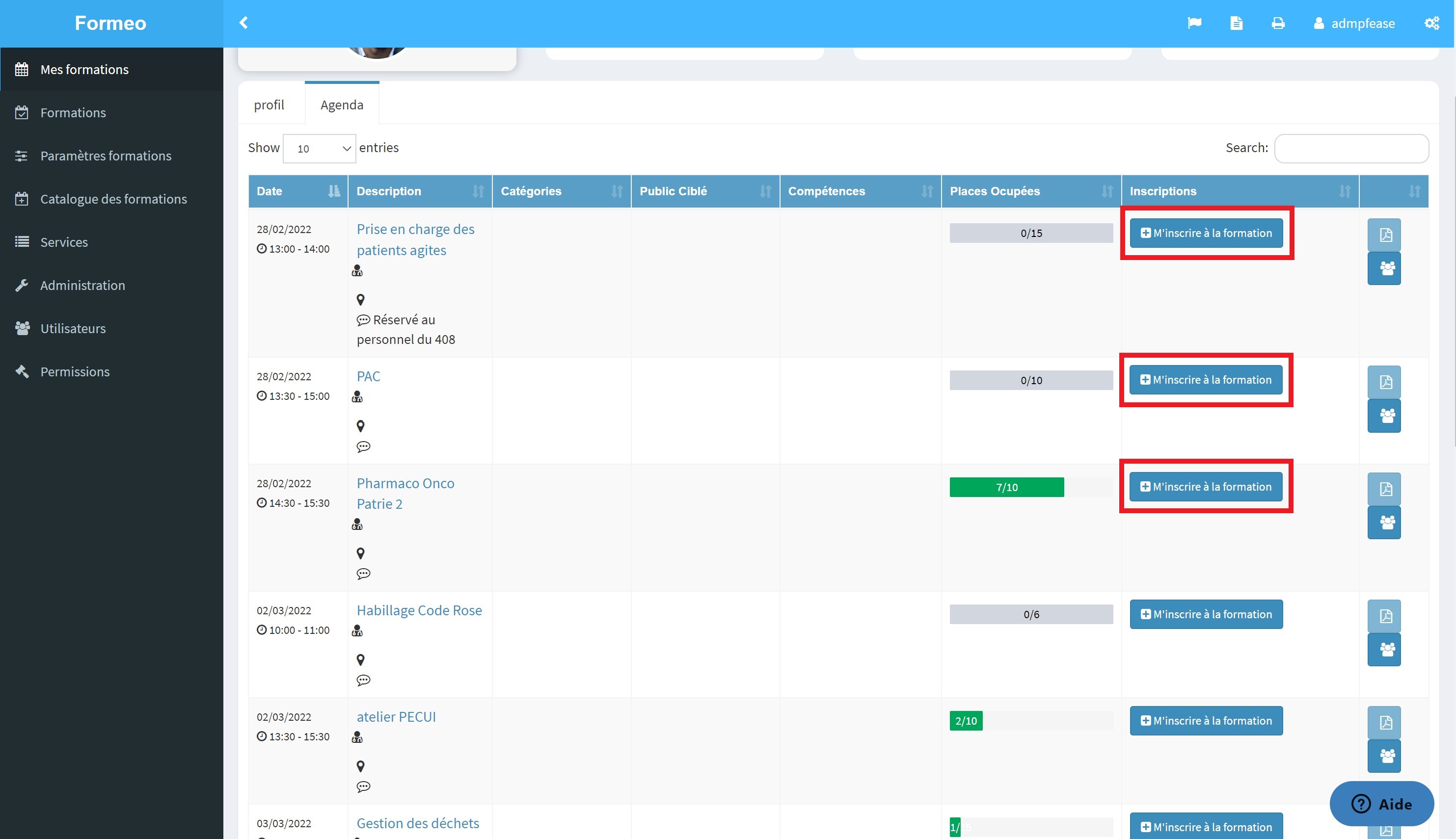
Task: Open Prise en charge des patients agites link
Action: 415,240
